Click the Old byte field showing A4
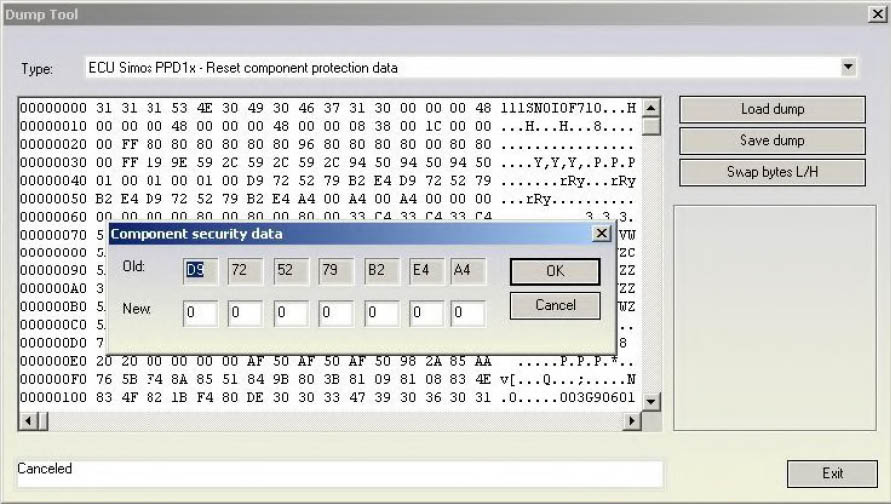This screenshot has height=504, width=891. coord(467,271)
